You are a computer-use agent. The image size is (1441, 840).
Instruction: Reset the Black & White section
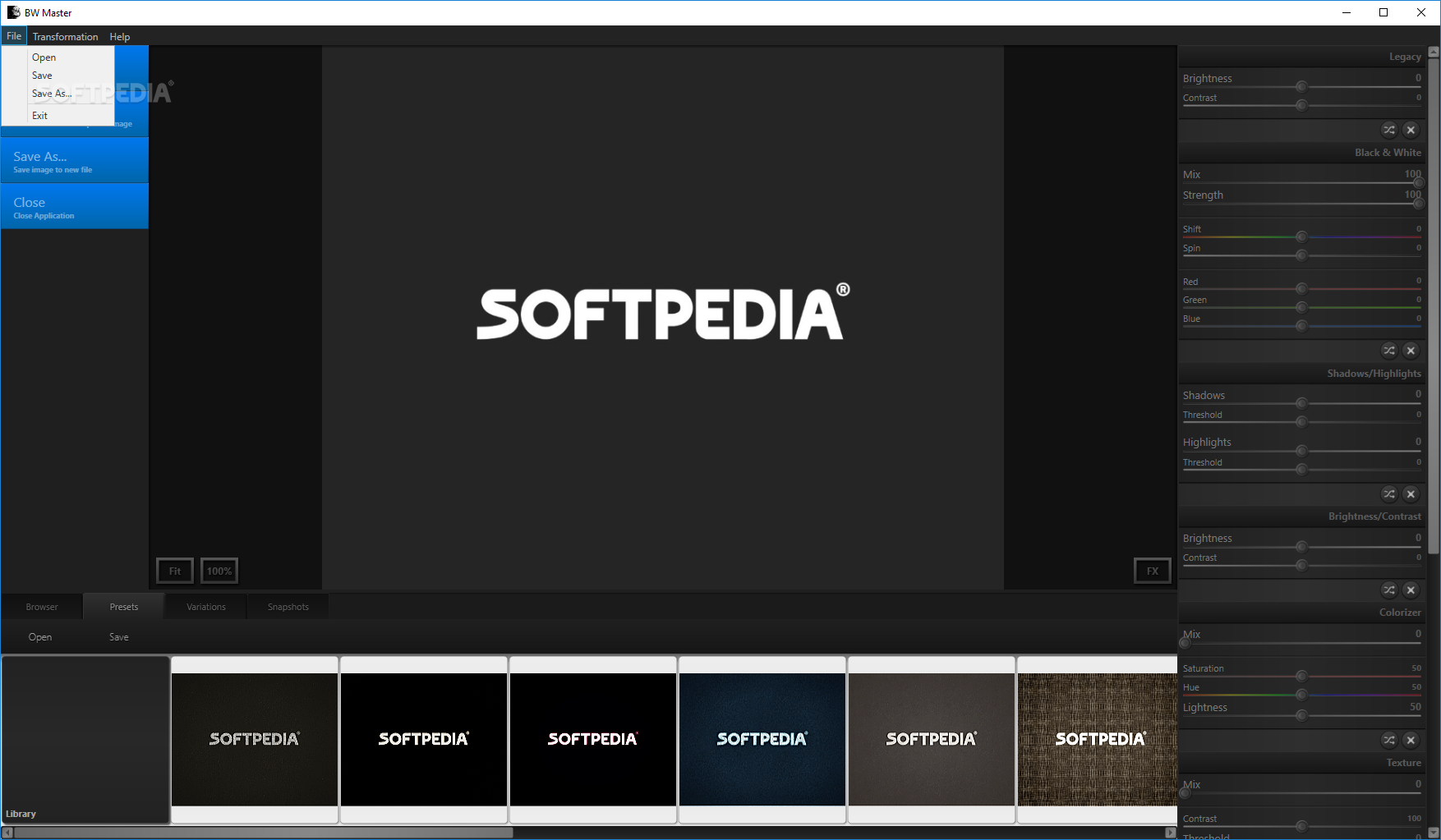click(1411, 351)
